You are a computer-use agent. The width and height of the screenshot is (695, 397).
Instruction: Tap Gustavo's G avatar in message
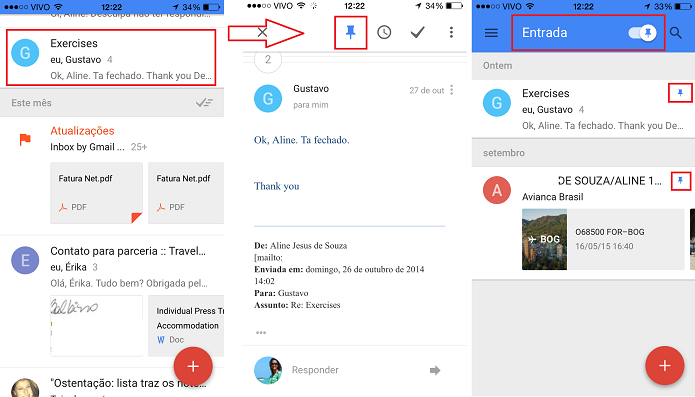[268, 98]
